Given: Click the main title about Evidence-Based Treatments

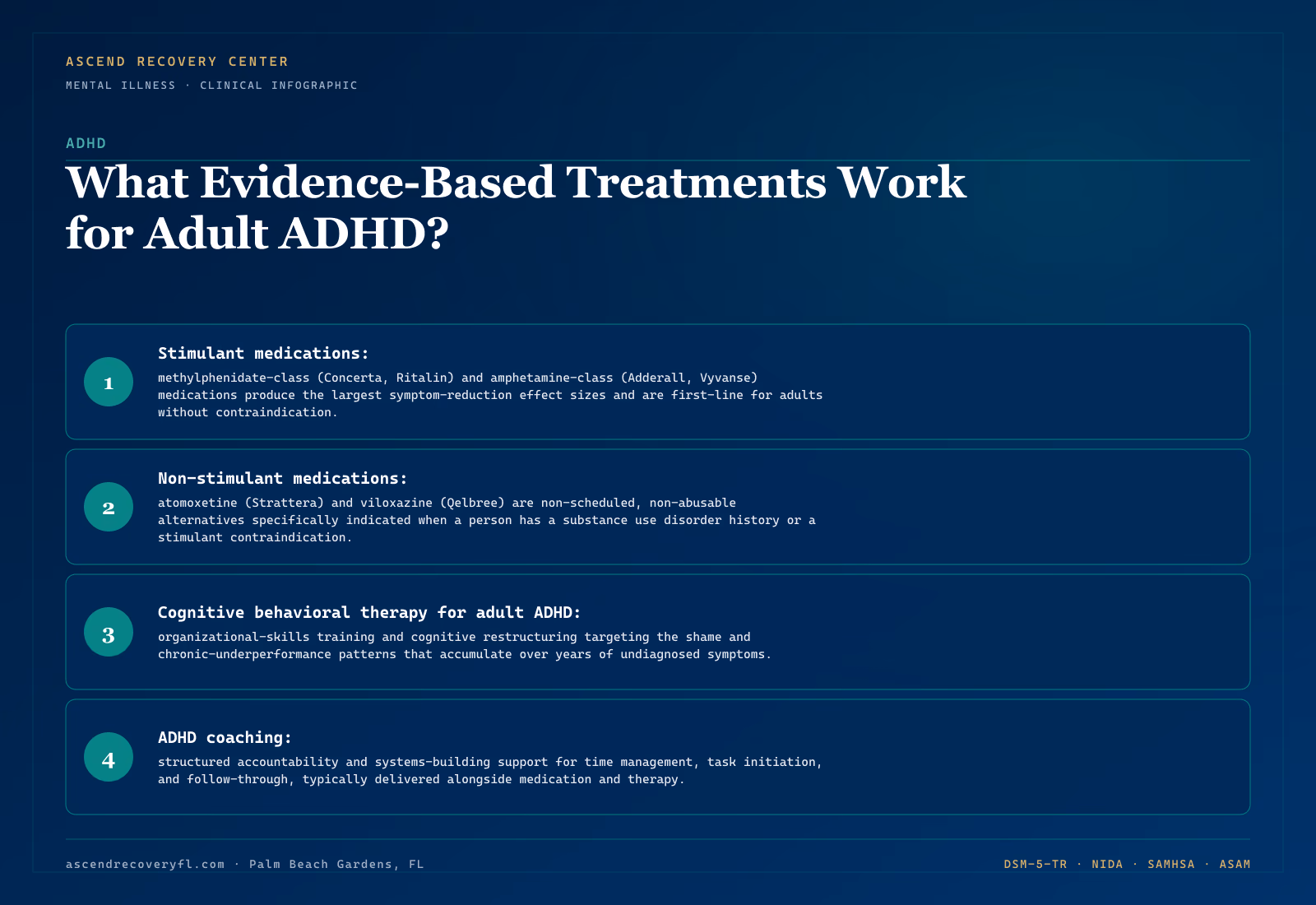Looking at the screenshot, I should point(516,207).
